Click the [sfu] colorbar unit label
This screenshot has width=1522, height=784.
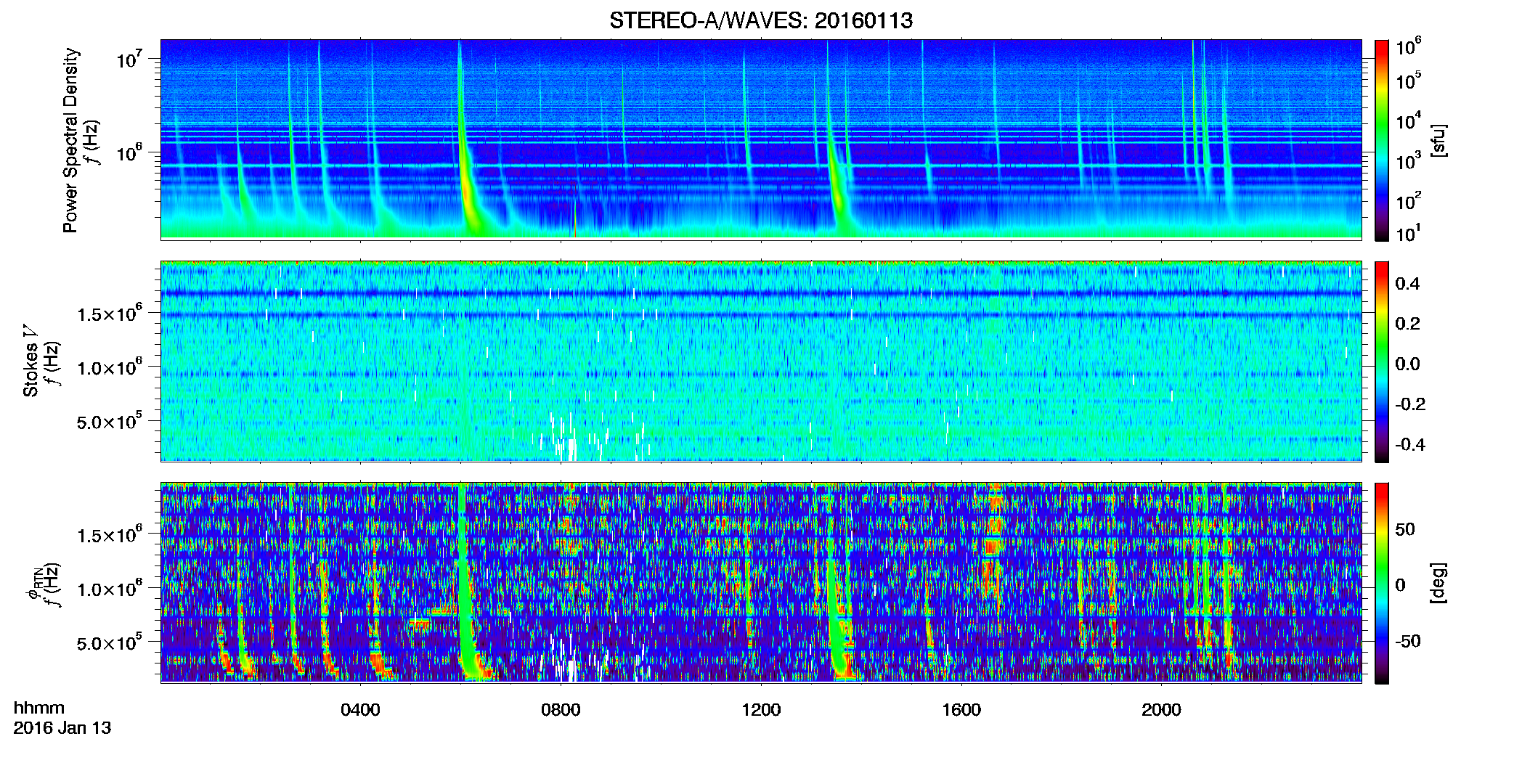tap(1438, 140)
